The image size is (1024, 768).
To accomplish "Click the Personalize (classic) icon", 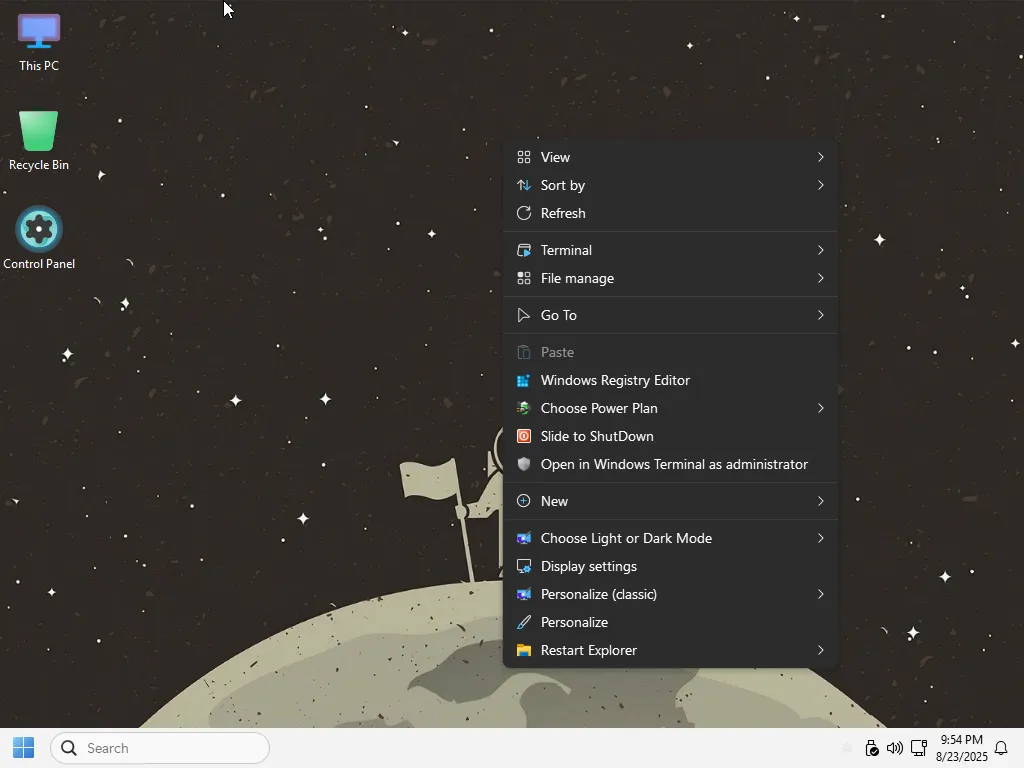I will [x=524, y=594].
